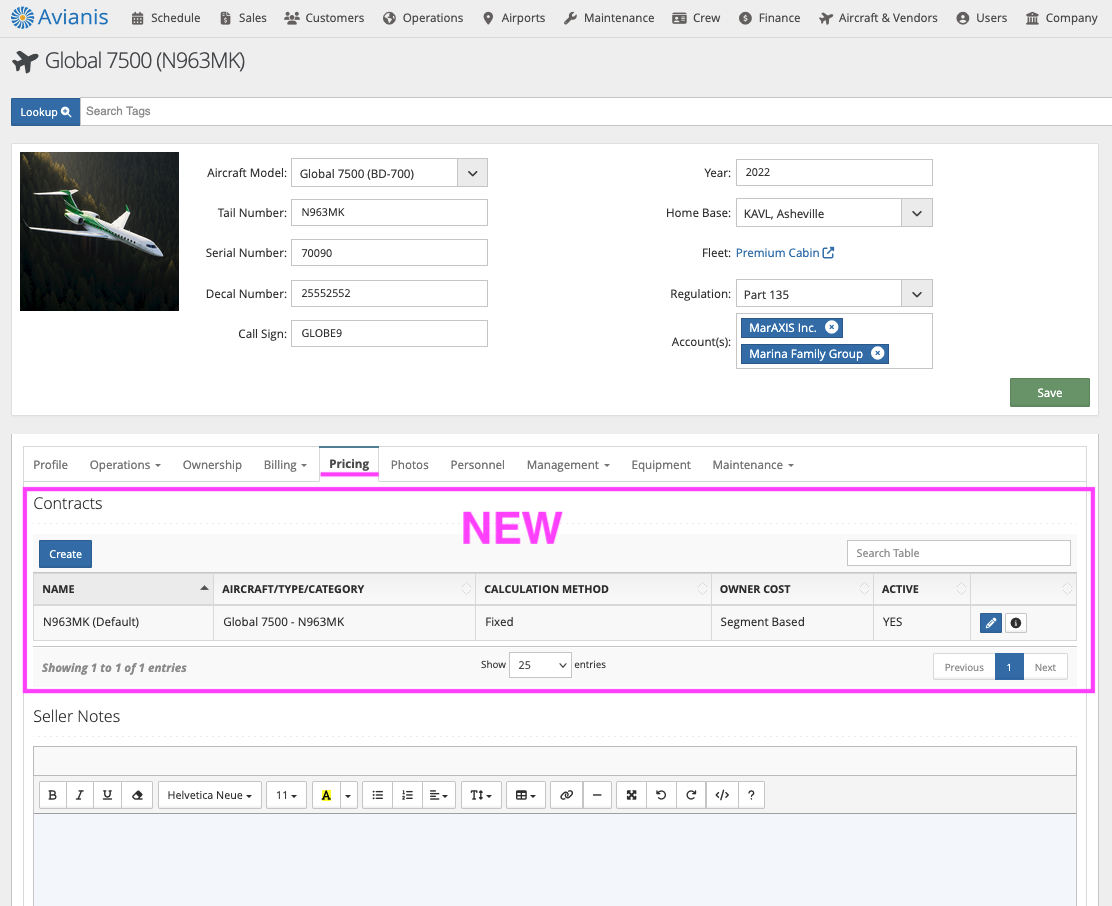Clear font style with eraser icon

click(x=137, y=795)
